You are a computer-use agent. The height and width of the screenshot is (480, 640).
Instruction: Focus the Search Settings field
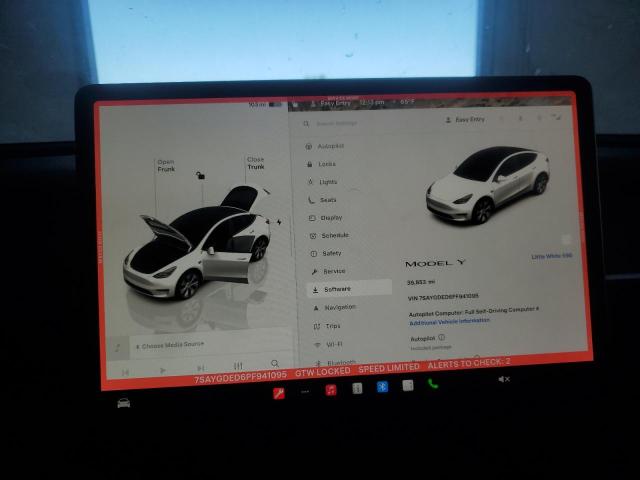point(337,123)
